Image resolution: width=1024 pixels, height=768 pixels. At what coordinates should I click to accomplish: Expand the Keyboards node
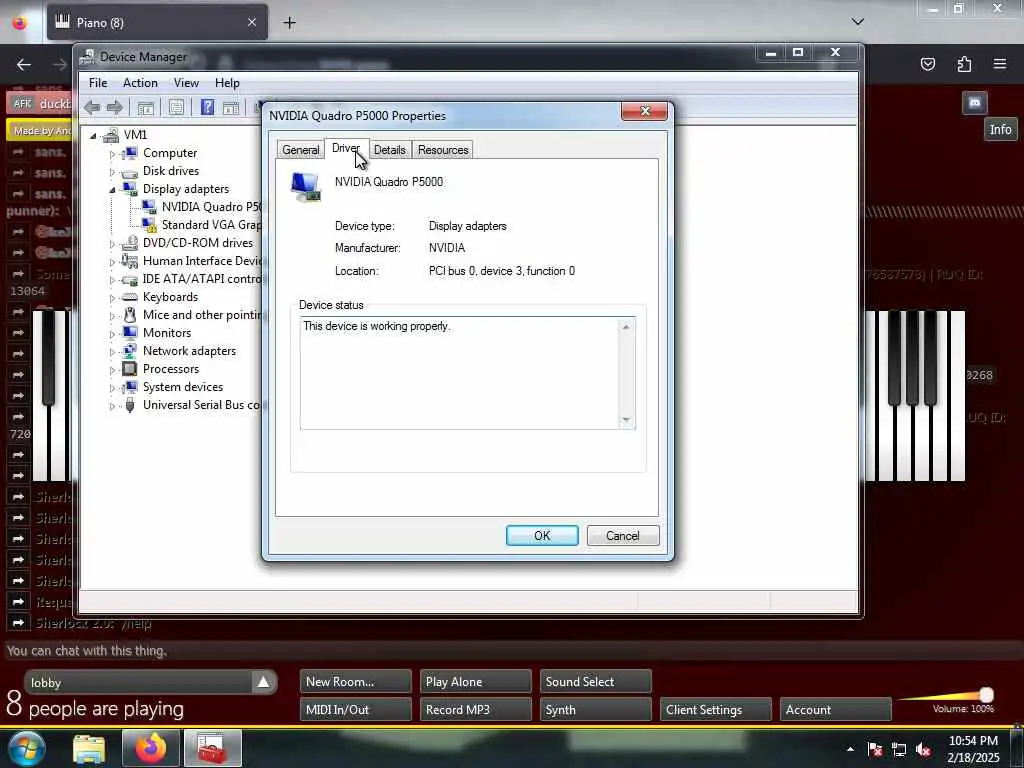pyautogui.click(x=112, y=298)
